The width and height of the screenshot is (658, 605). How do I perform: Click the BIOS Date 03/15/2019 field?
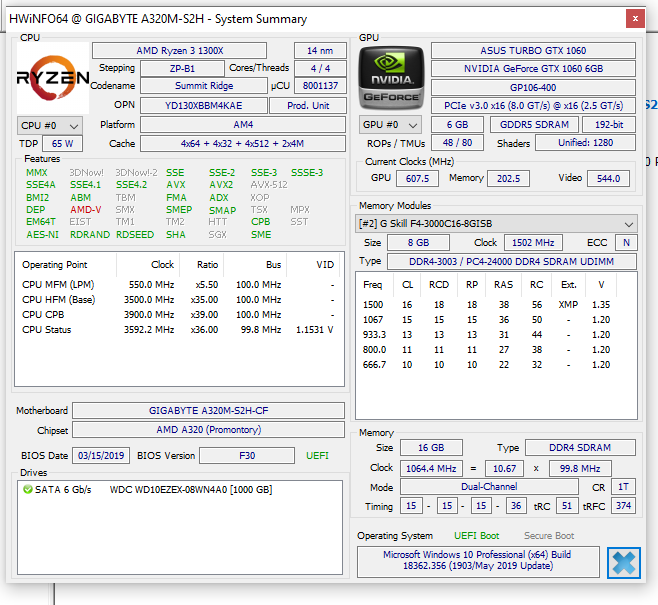(101, 456)
